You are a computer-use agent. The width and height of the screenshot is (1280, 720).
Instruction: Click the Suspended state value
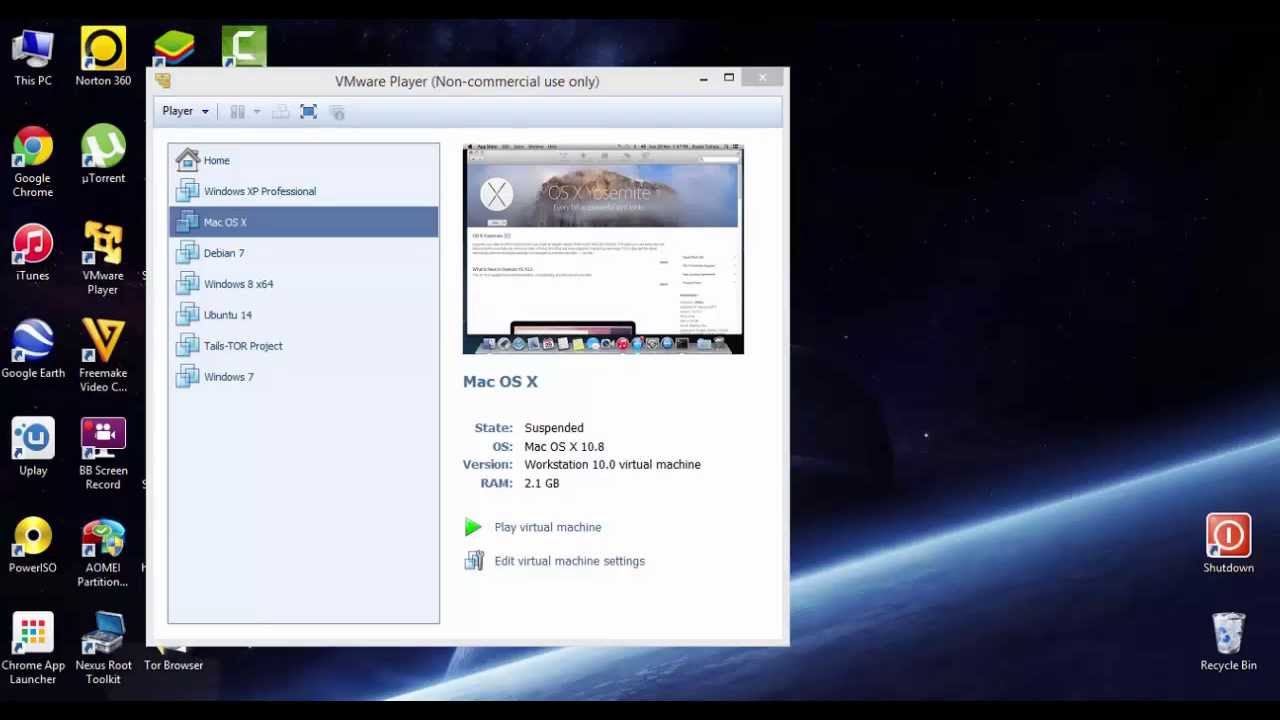coord(554,428)
